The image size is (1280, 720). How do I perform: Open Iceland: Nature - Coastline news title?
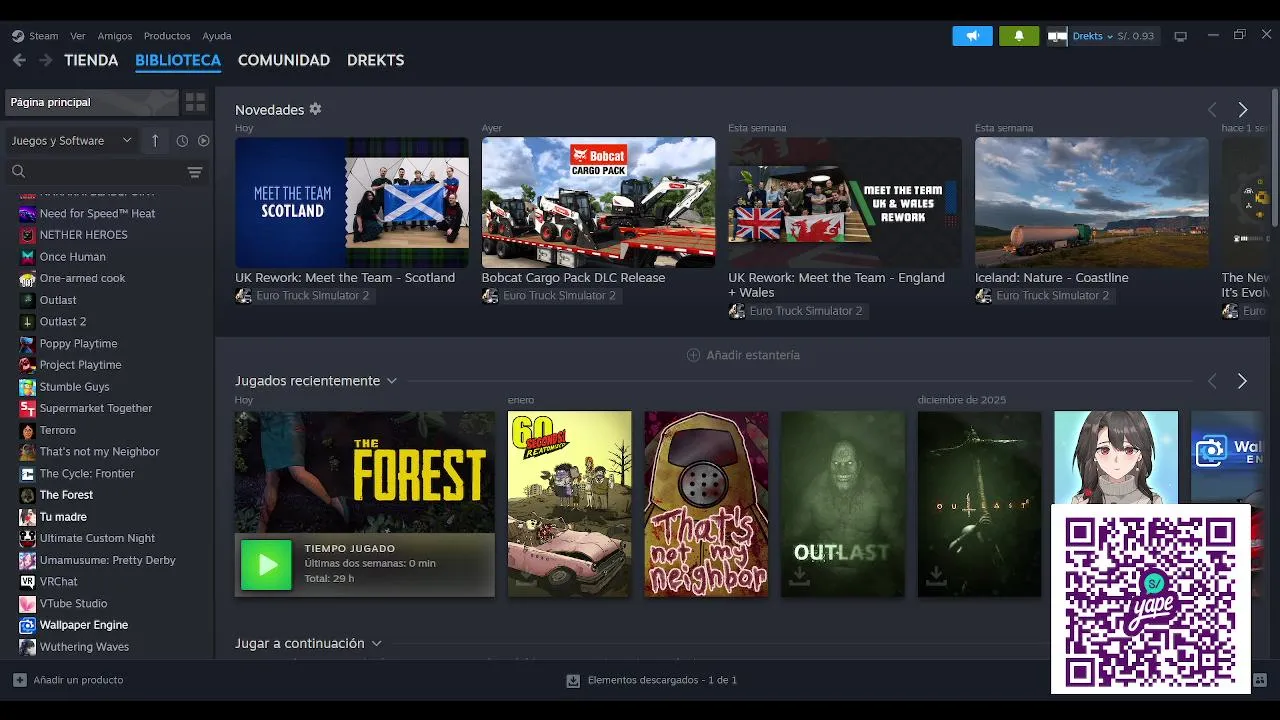(x=1051, y=278)
